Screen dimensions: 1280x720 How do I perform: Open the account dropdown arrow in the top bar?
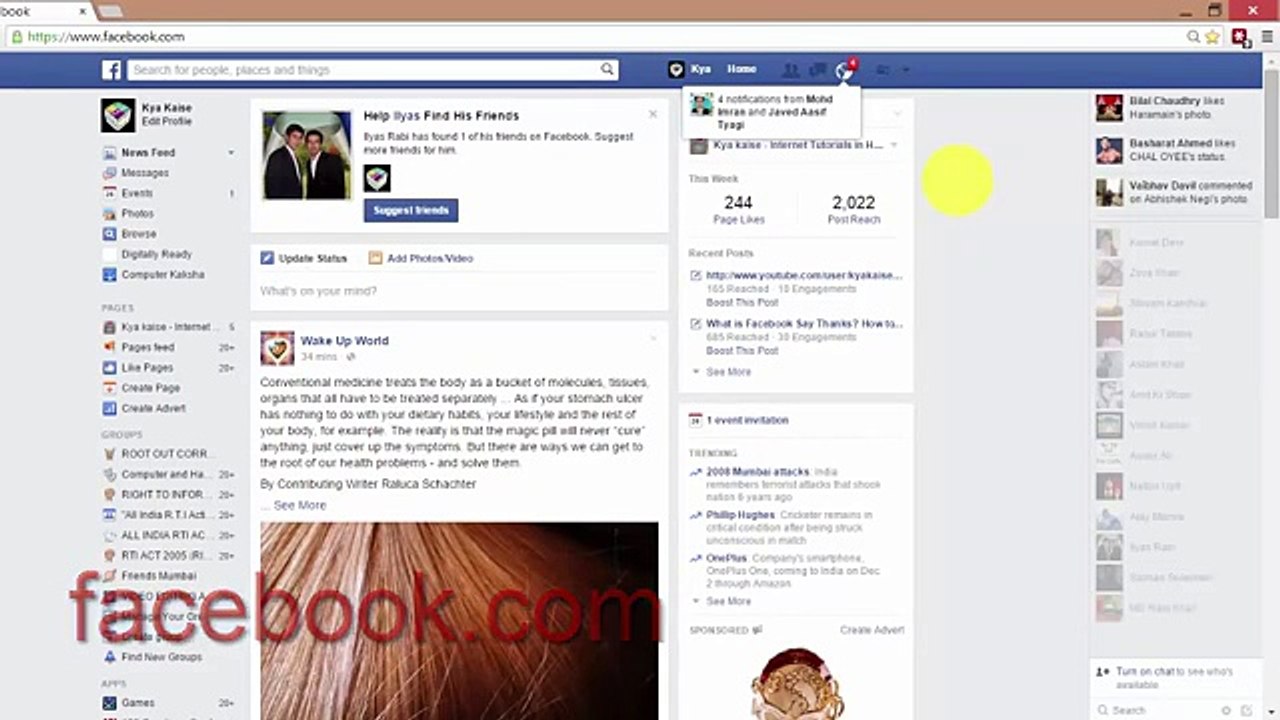pyautogui.click(x=906, y=70)
